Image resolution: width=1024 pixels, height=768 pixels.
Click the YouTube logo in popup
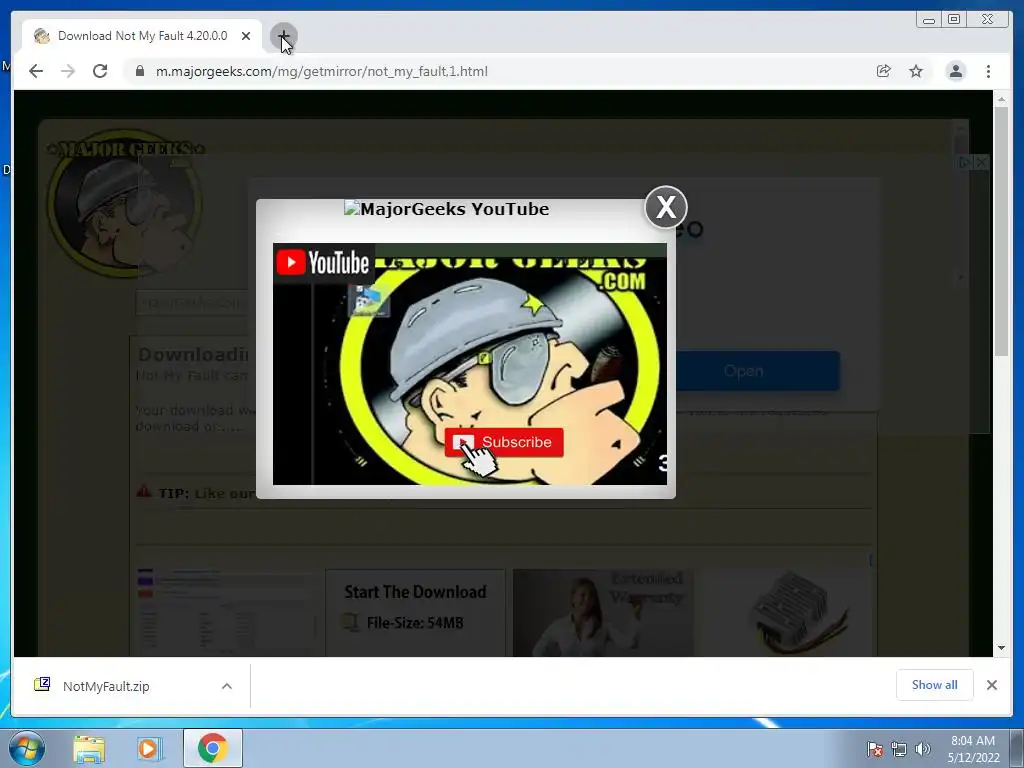[323, 263]
